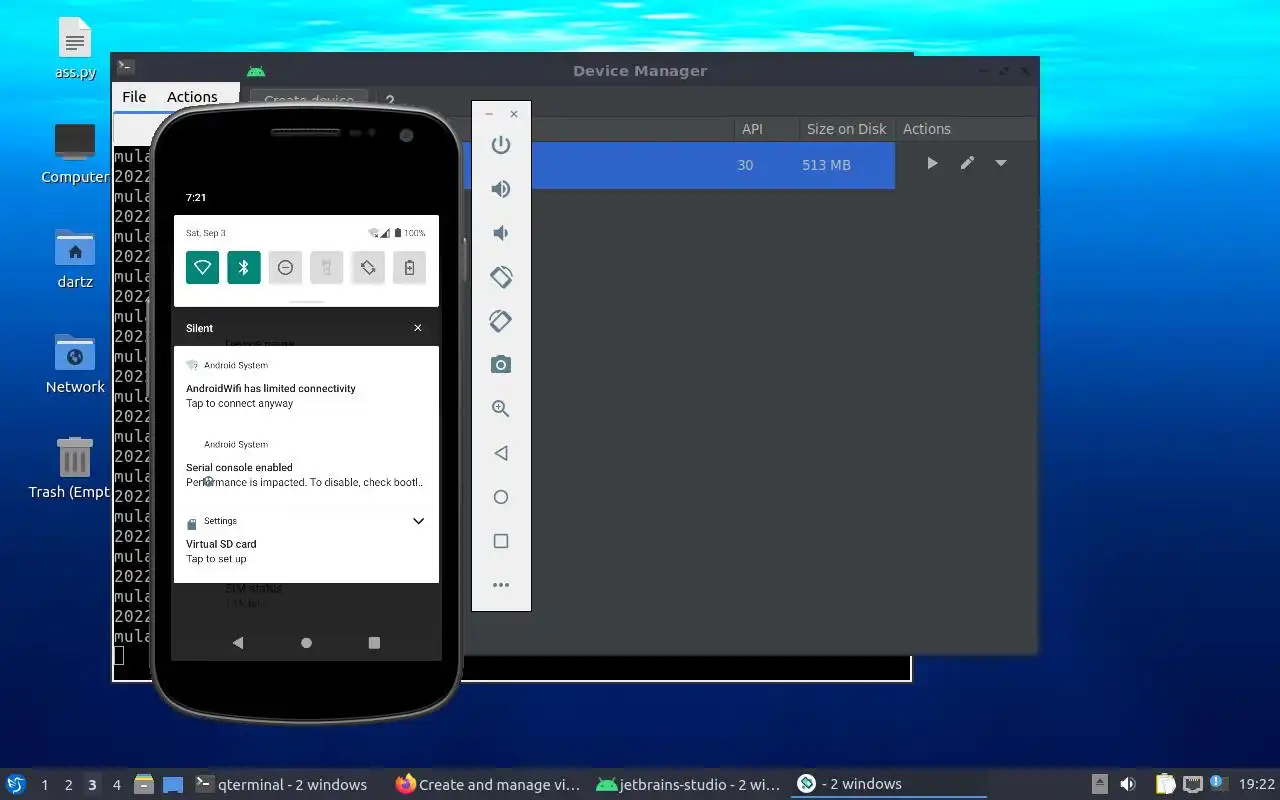Click the emulator home circle in sidebar
Image resolution: width=1280 pixels, height=800 pixels.
click(x=501, y=497)
